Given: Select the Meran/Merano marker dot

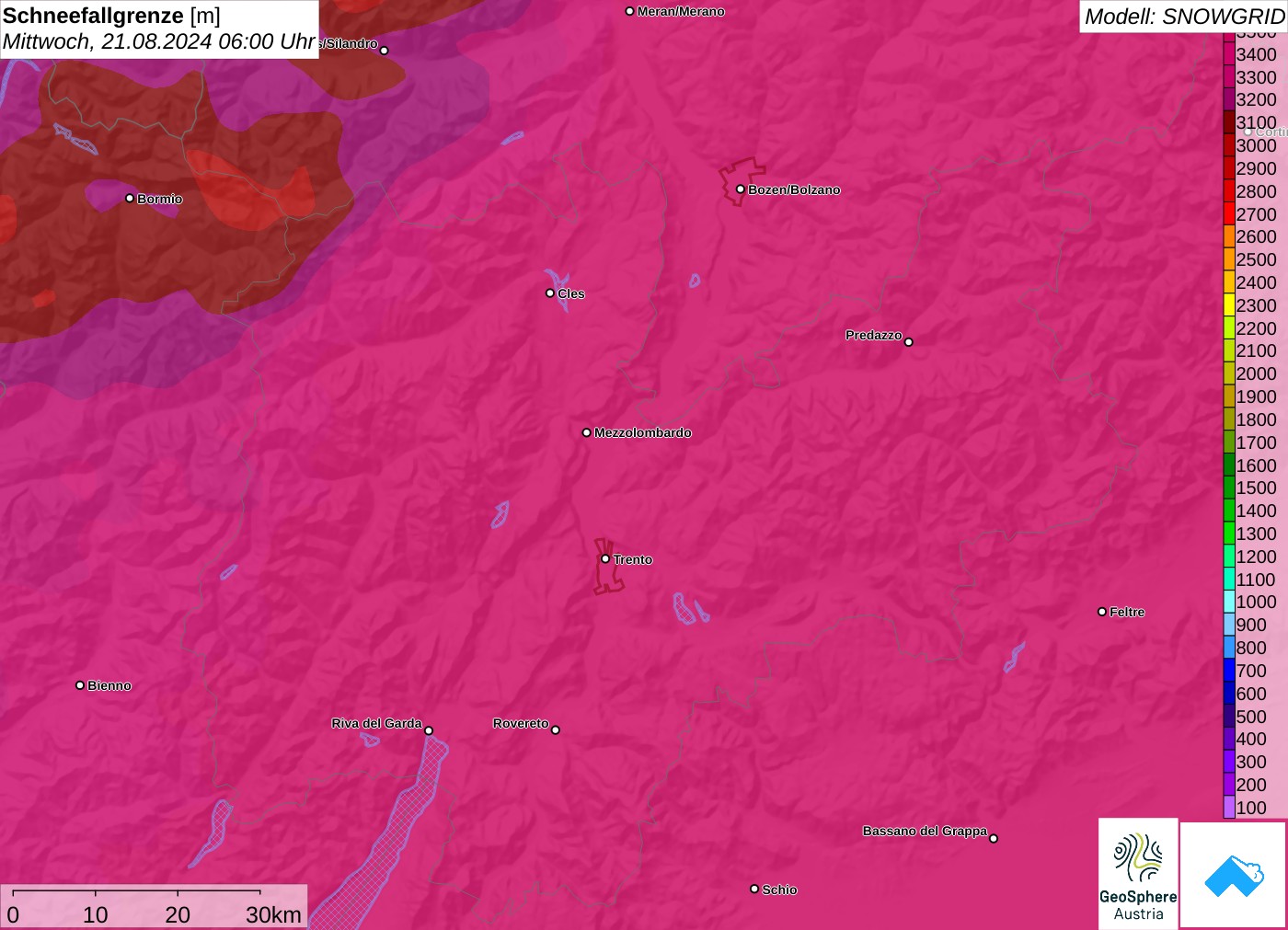Looking at the screenshot, I should pos(629,11).
